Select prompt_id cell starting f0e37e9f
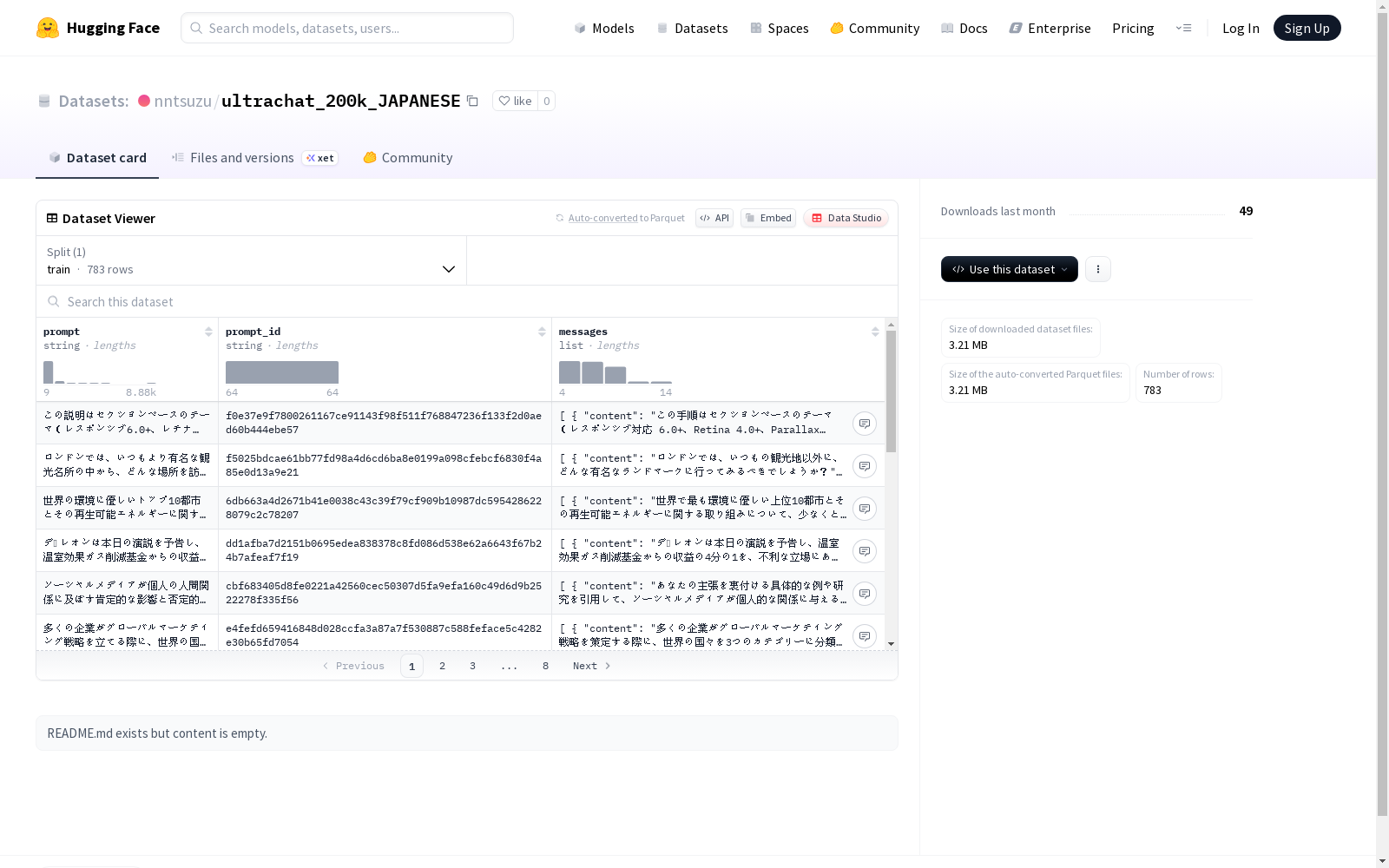 click(385, 423)
